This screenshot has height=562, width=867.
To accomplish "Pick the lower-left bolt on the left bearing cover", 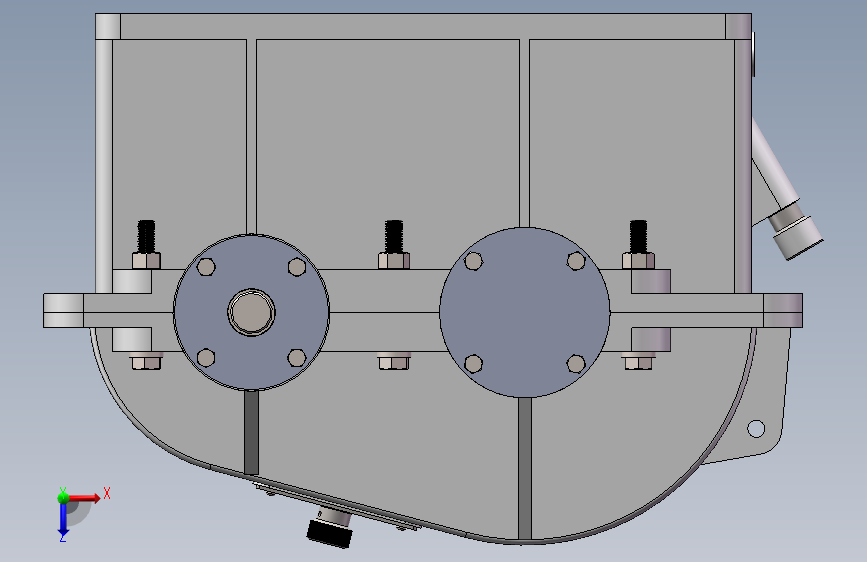I will coord(206,358).
